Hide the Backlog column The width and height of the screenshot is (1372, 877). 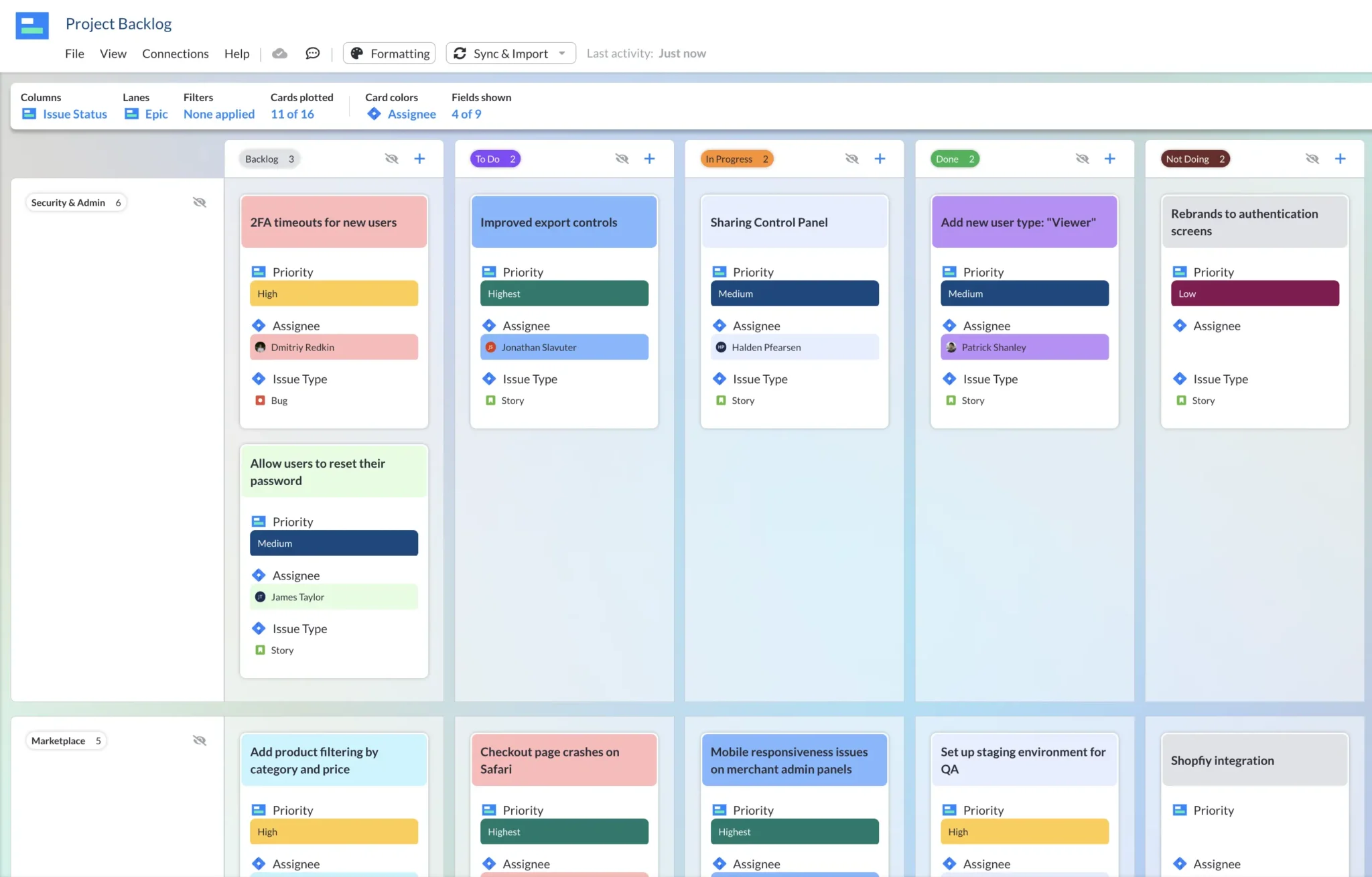pyautogui.click(x=392, y=159)
